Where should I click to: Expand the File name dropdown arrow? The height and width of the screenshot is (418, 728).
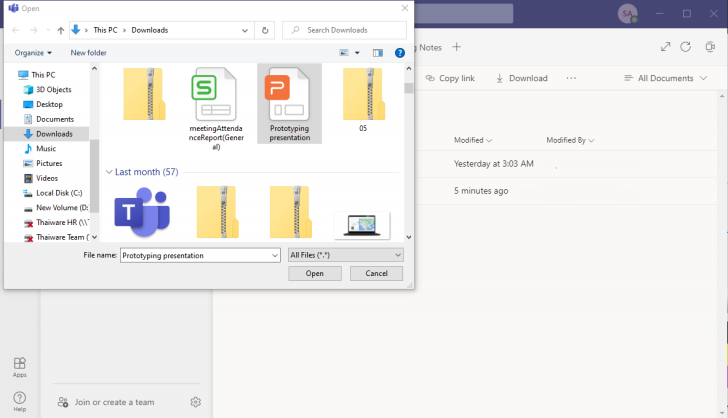click(275, 255)
